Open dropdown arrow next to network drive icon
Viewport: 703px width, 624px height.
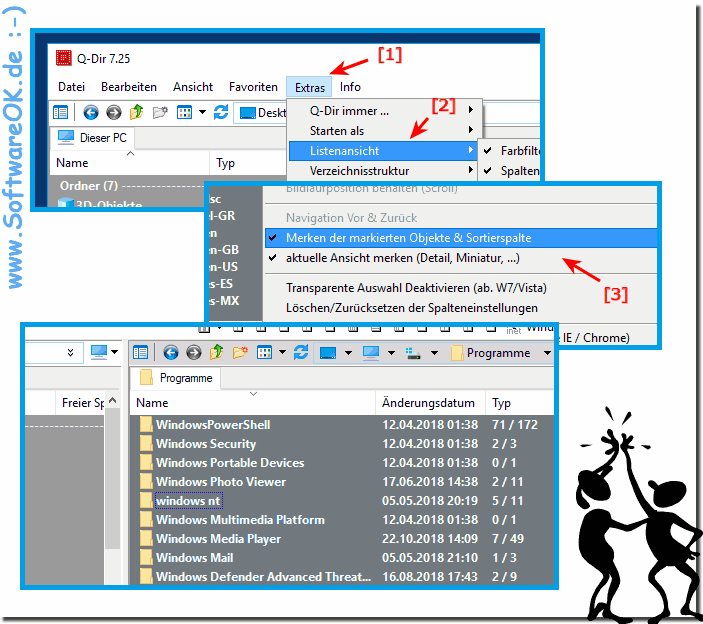pyautogui.click(x=434, y=353)
